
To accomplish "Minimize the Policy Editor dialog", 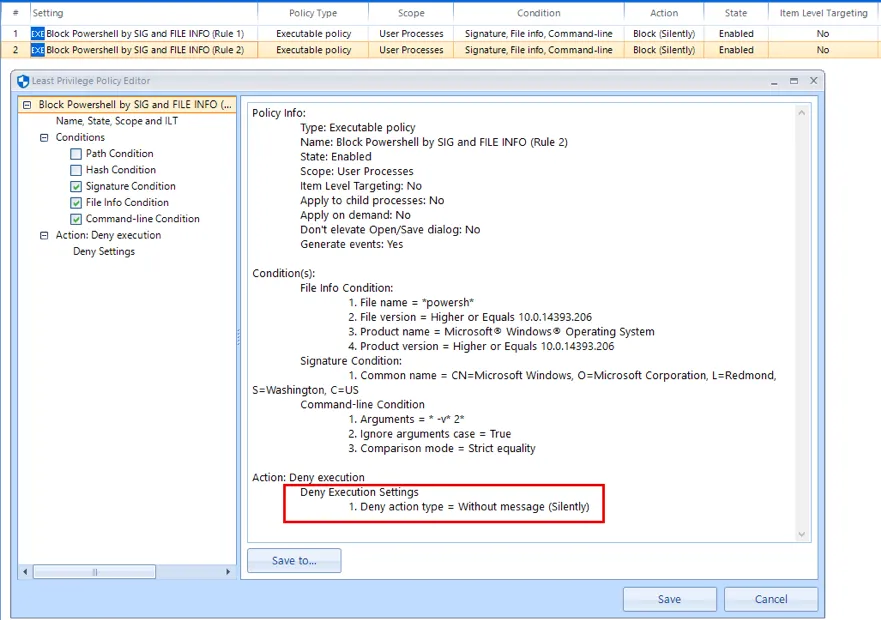I will [774, 81].
